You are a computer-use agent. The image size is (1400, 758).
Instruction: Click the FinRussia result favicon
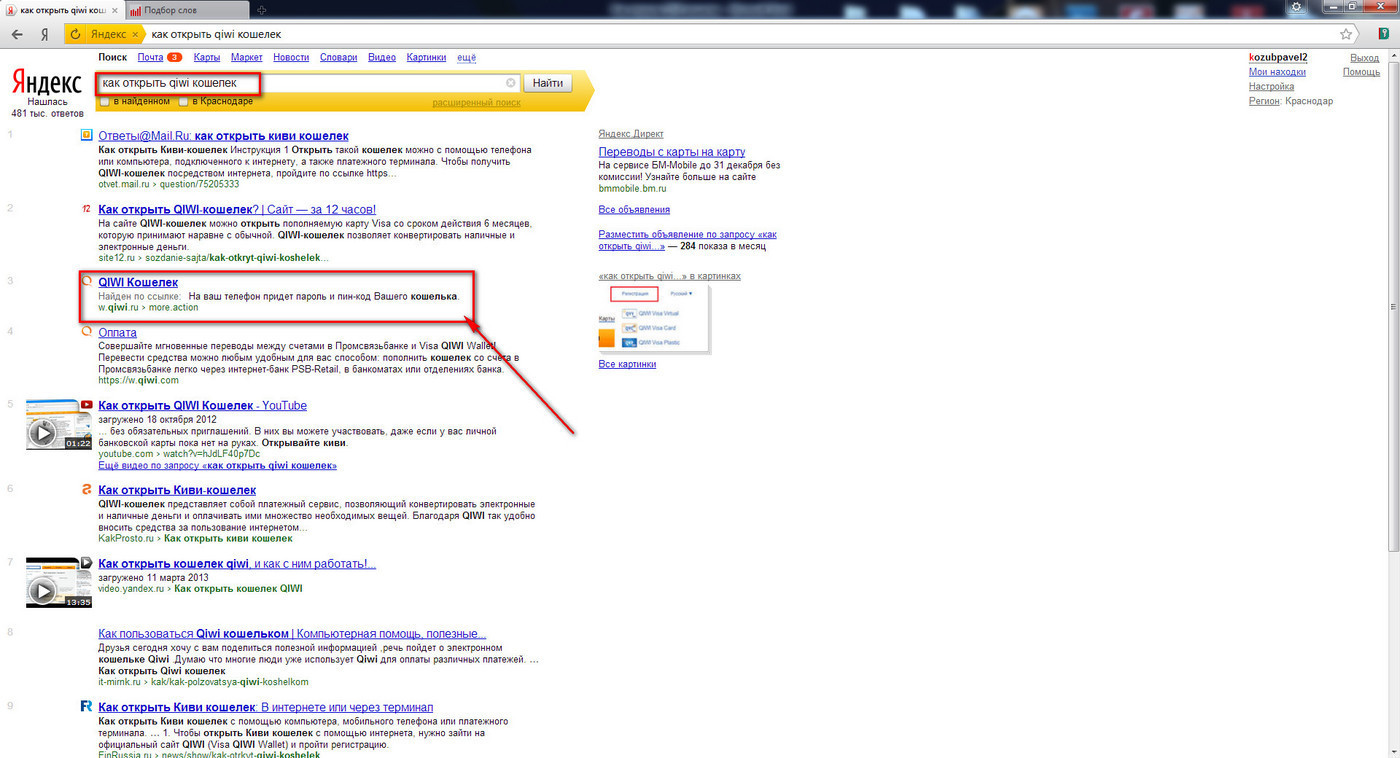click(87, 706)
